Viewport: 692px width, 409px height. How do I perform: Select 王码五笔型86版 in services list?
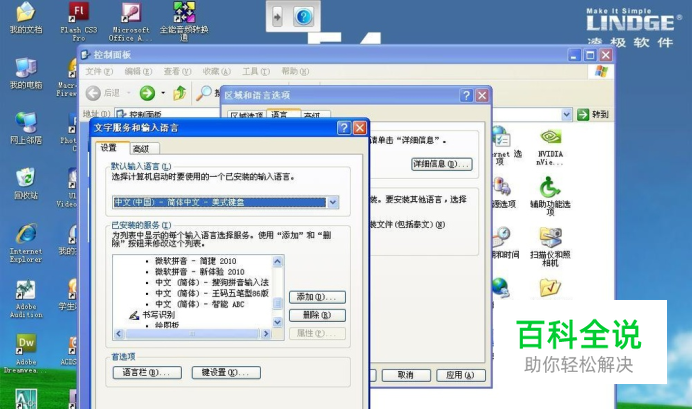tap(212, 293)
